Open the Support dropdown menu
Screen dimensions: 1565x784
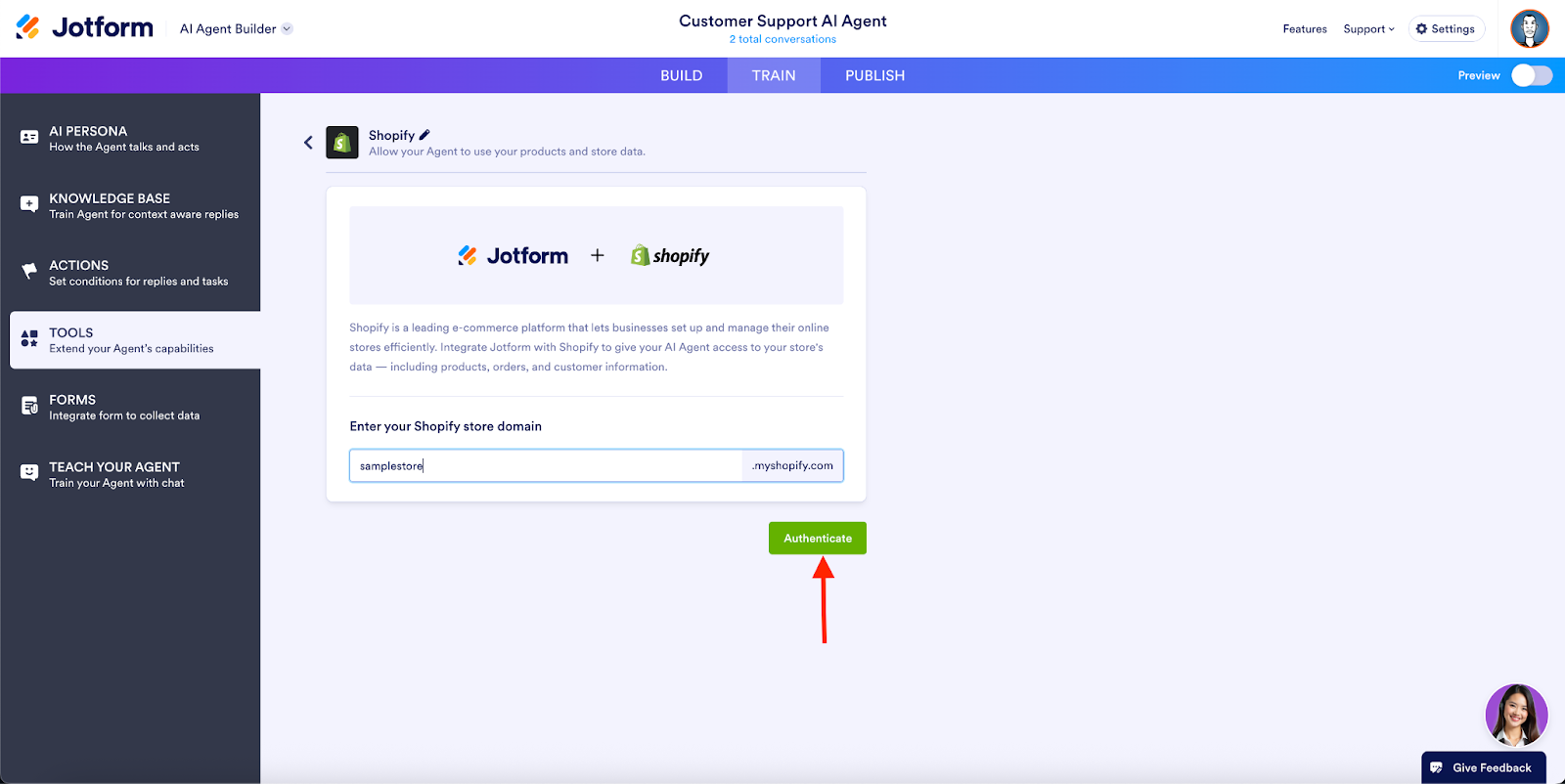(x=1368, y=29)
